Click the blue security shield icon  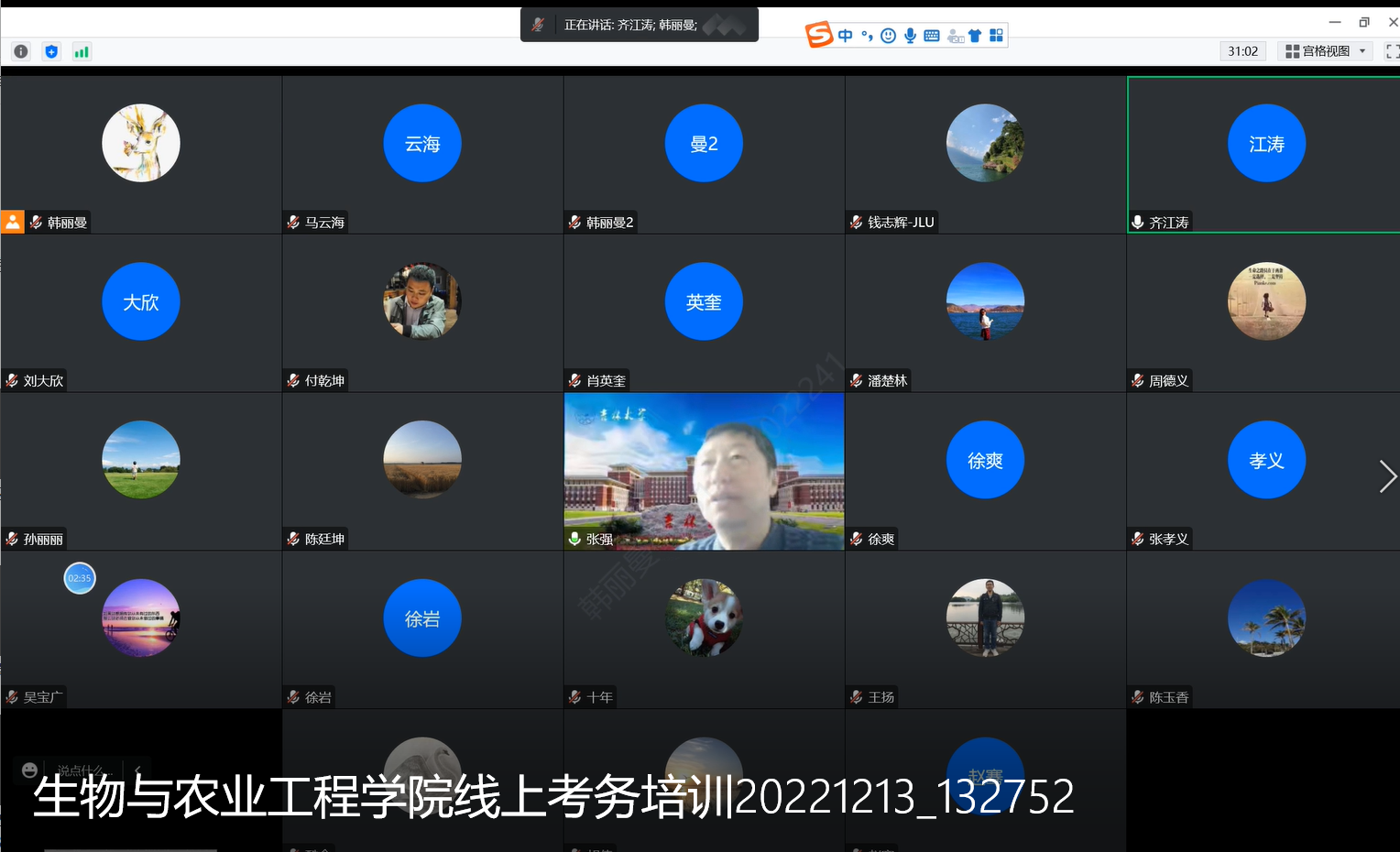click(51, 51)
